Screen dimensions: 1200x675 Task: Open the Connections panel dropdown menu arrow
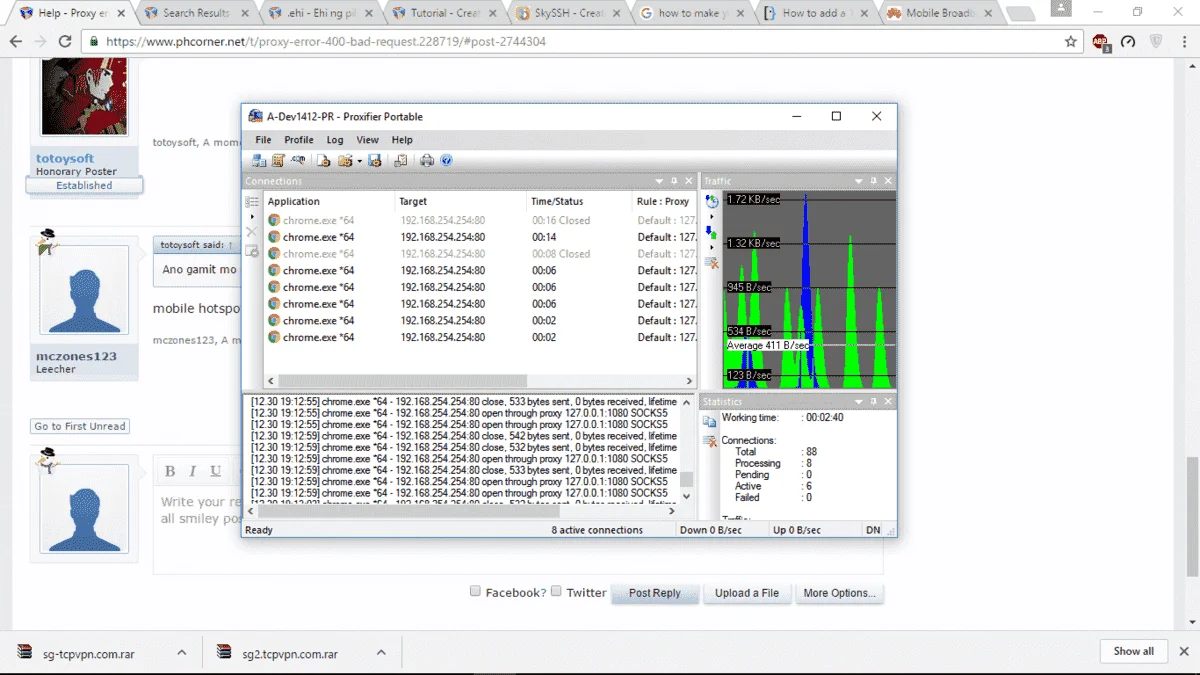659,181
